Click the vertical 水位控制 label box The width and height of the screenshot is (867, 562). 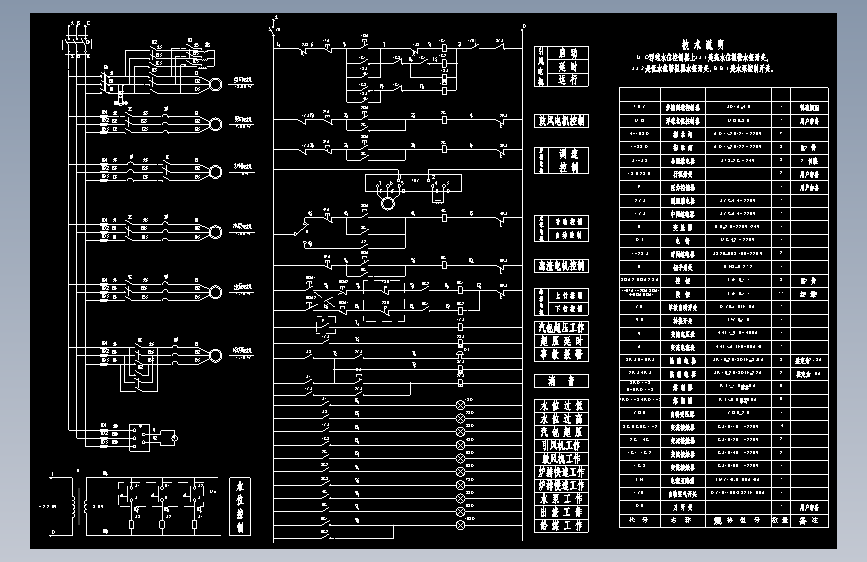coord(240,507)
